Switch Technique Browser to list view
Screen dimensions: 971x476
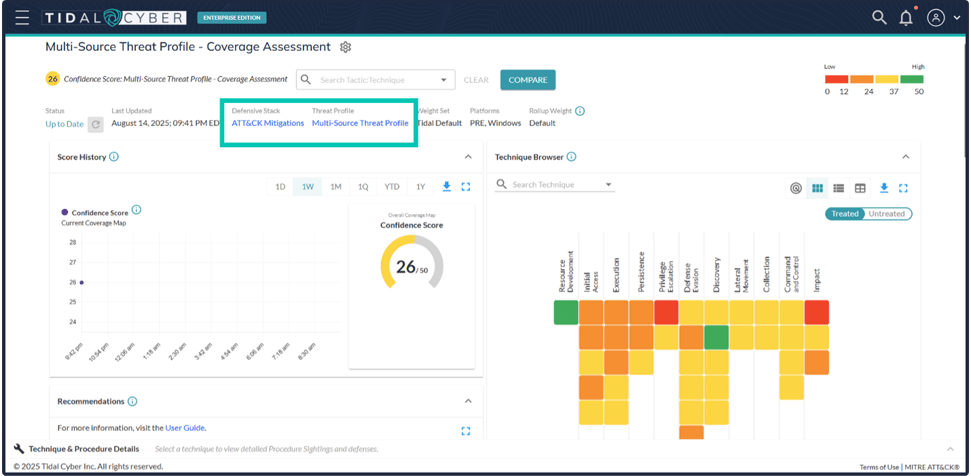tap(838, 188)
